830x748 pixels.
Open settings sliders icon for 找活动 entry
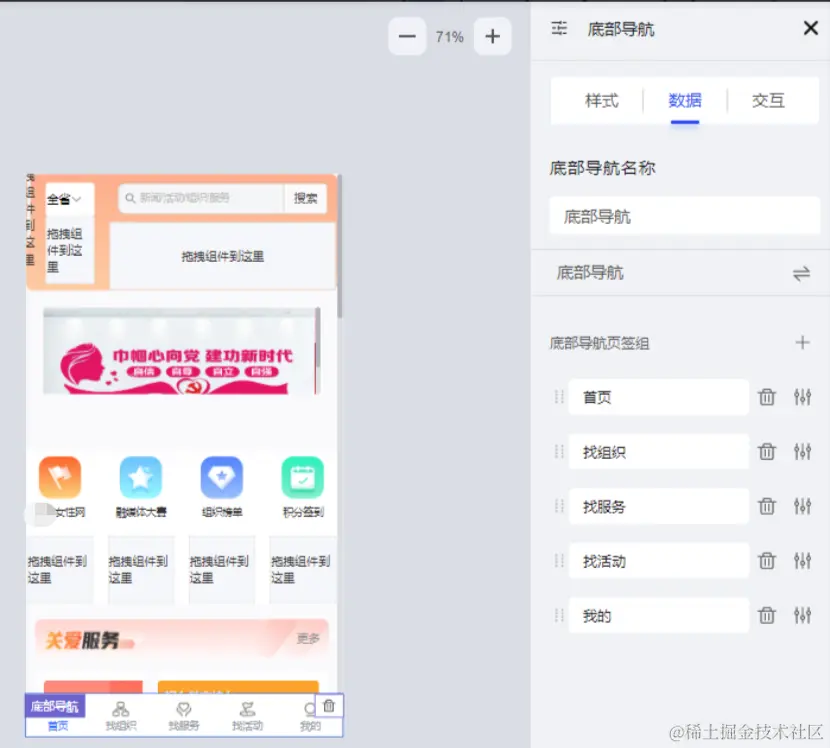click(x=803, y=561)
